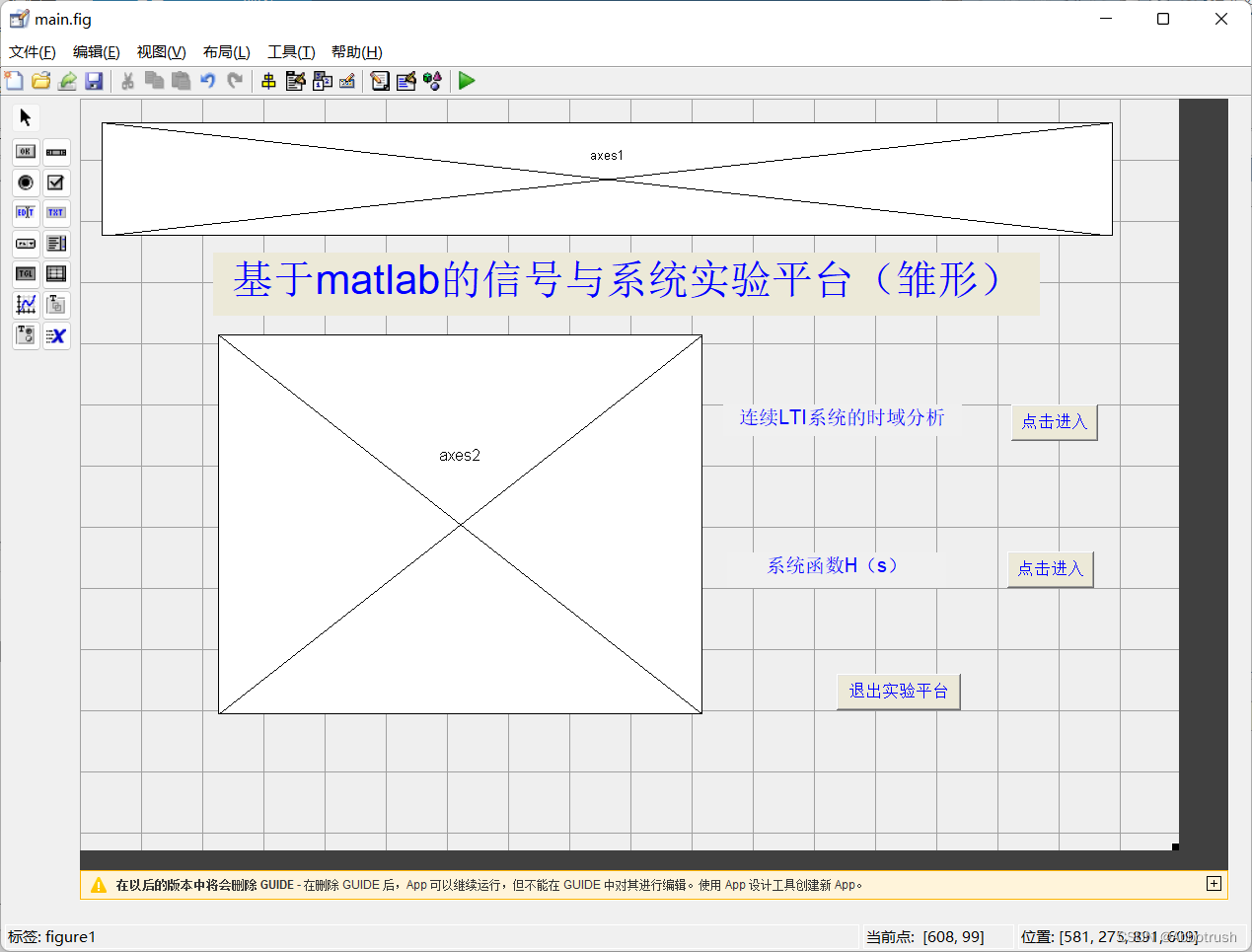1252x952 pixels.
Task: Open the 文件(F) menu
Action: 33,52
